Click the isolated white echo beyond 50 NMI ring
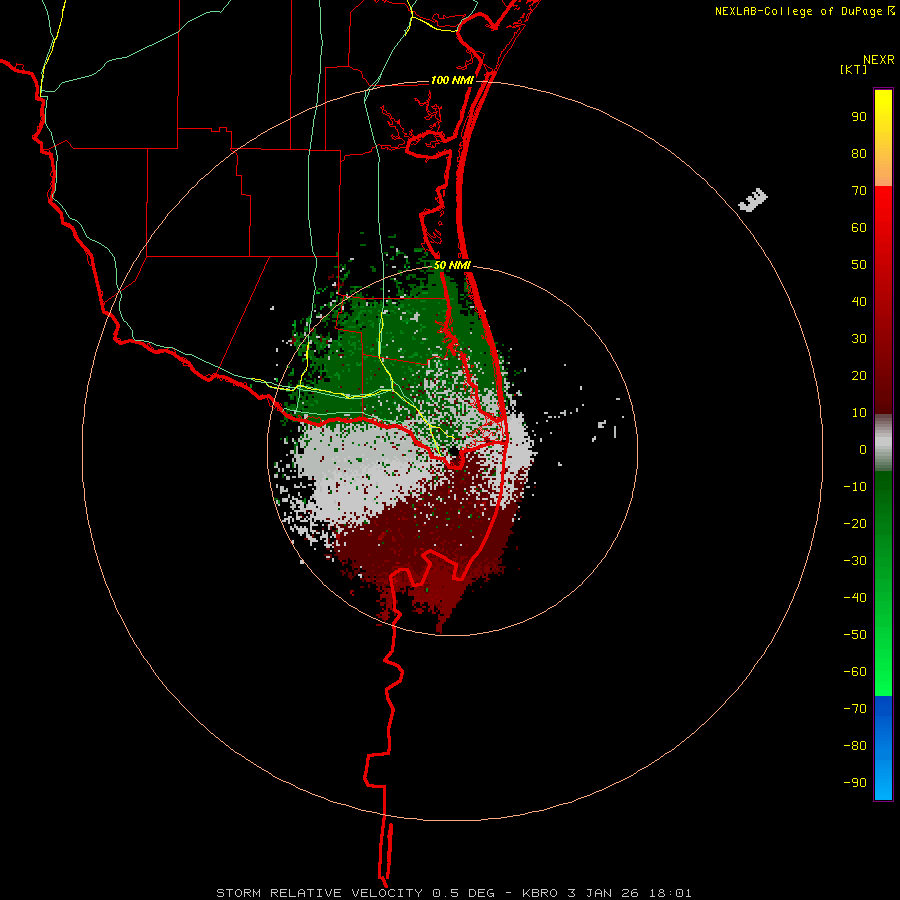This screenshot has width=900, height=900. coord(752,200)
